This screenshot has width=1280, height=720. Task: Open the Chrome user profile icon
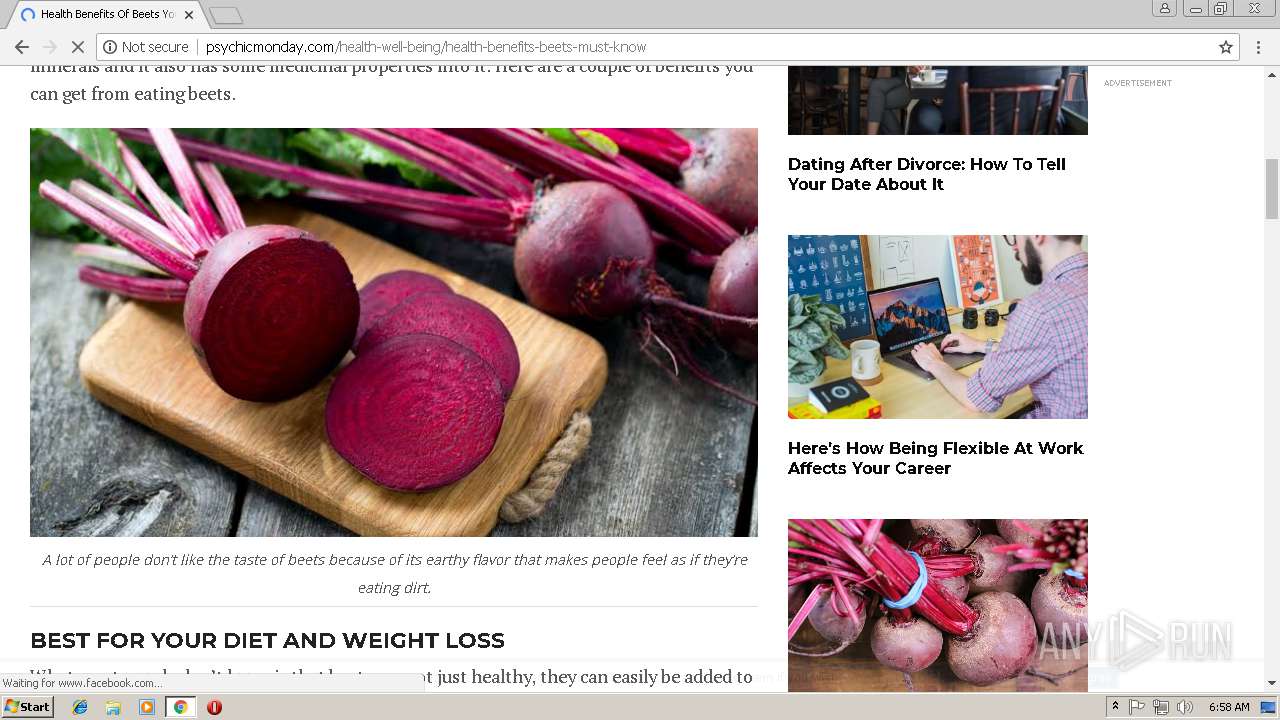coord(1164,8)
